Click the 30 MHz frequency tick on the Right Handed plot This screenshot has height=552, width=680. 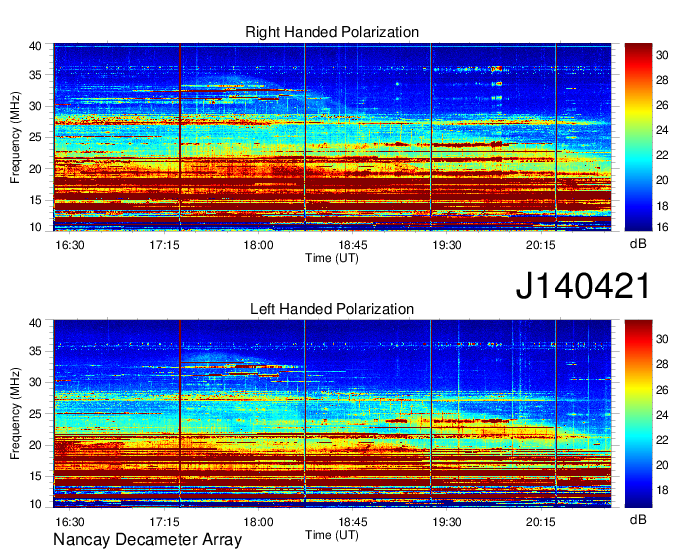[35, 106]
